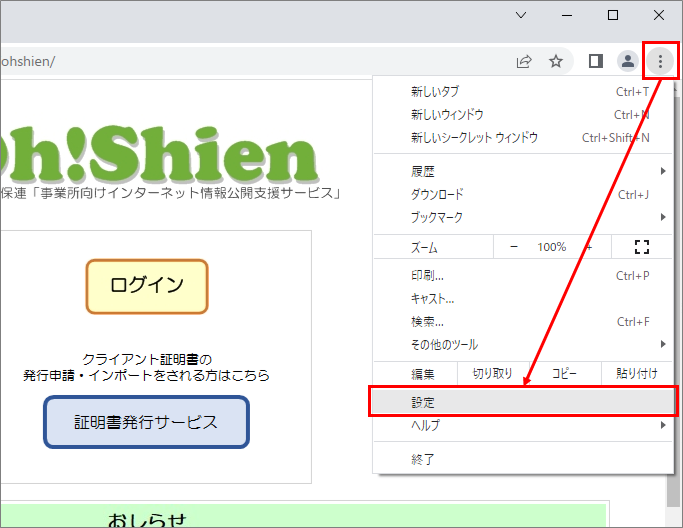Open the profile avatar icon

[627, 61]
